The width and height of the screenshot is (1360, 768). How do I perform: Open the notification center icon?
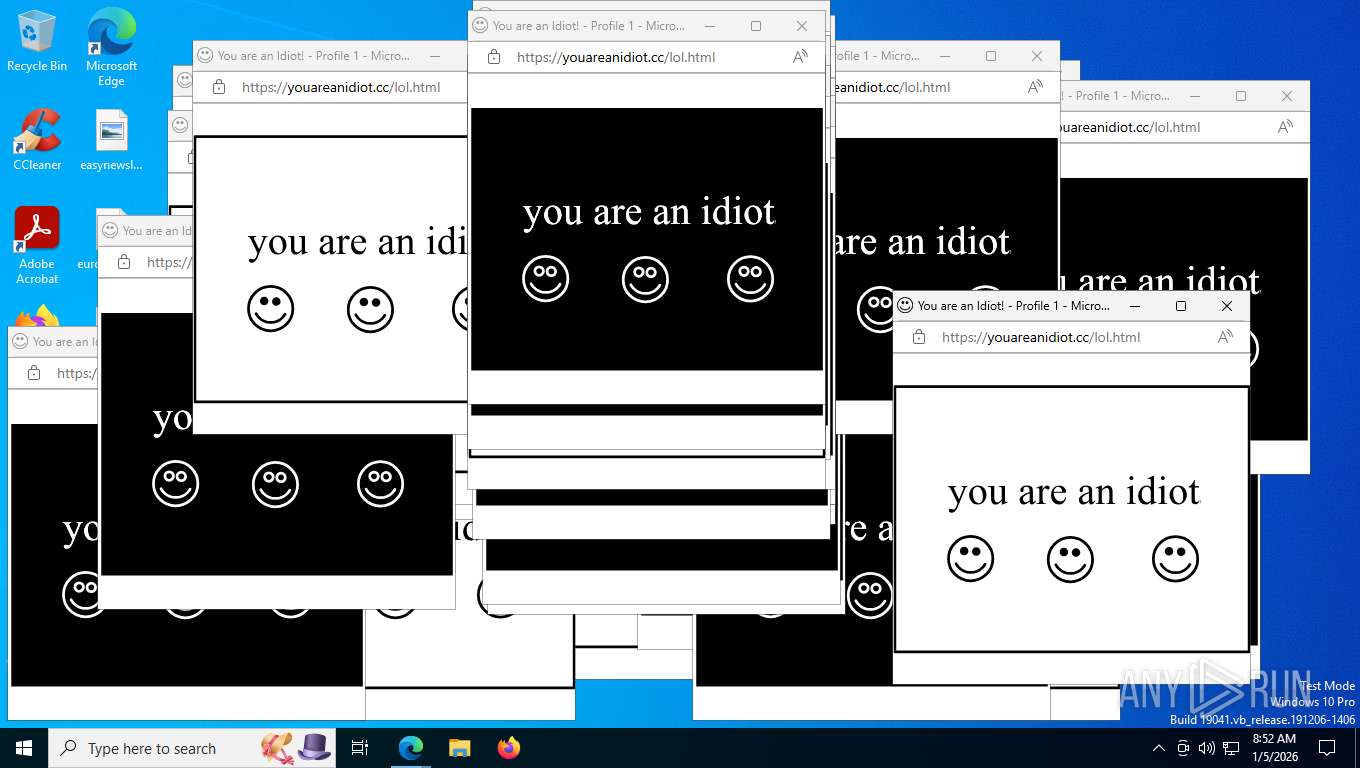pyautogui.click(x=1327, y=748)
